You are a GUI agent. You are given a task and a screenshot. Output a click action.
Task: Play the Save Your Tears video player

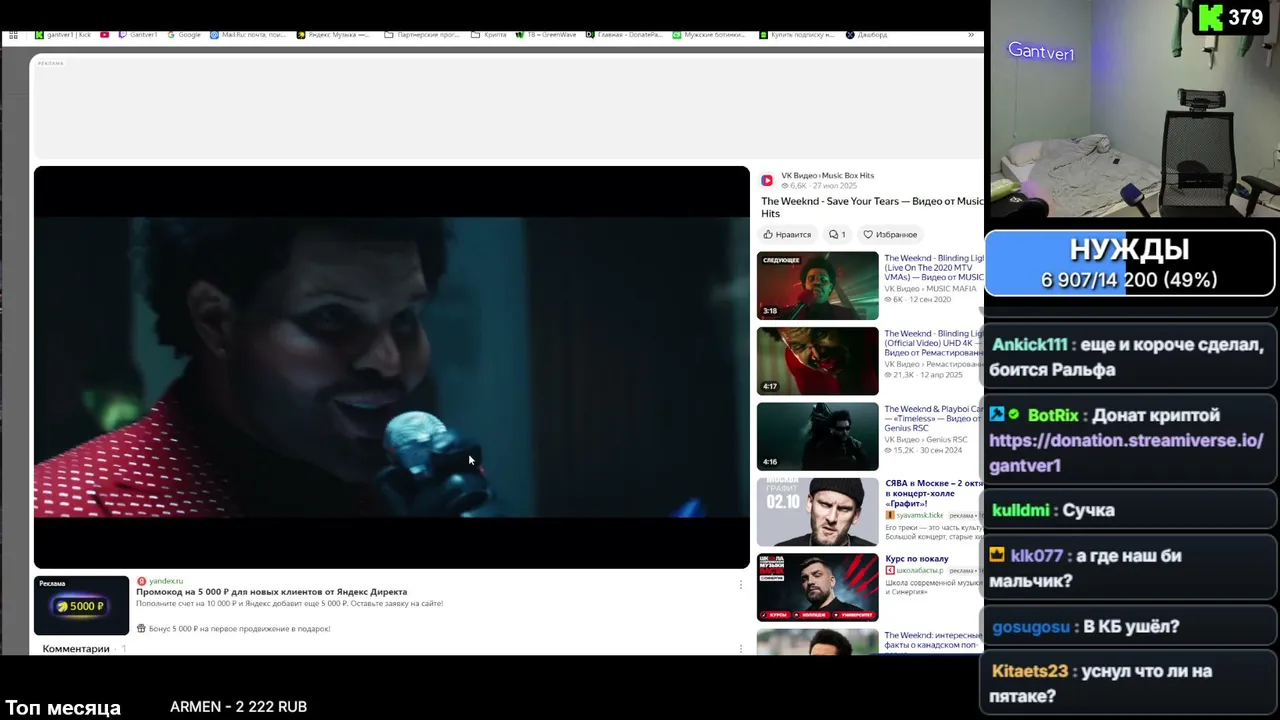pyautogui.click(x=391, y=367)
